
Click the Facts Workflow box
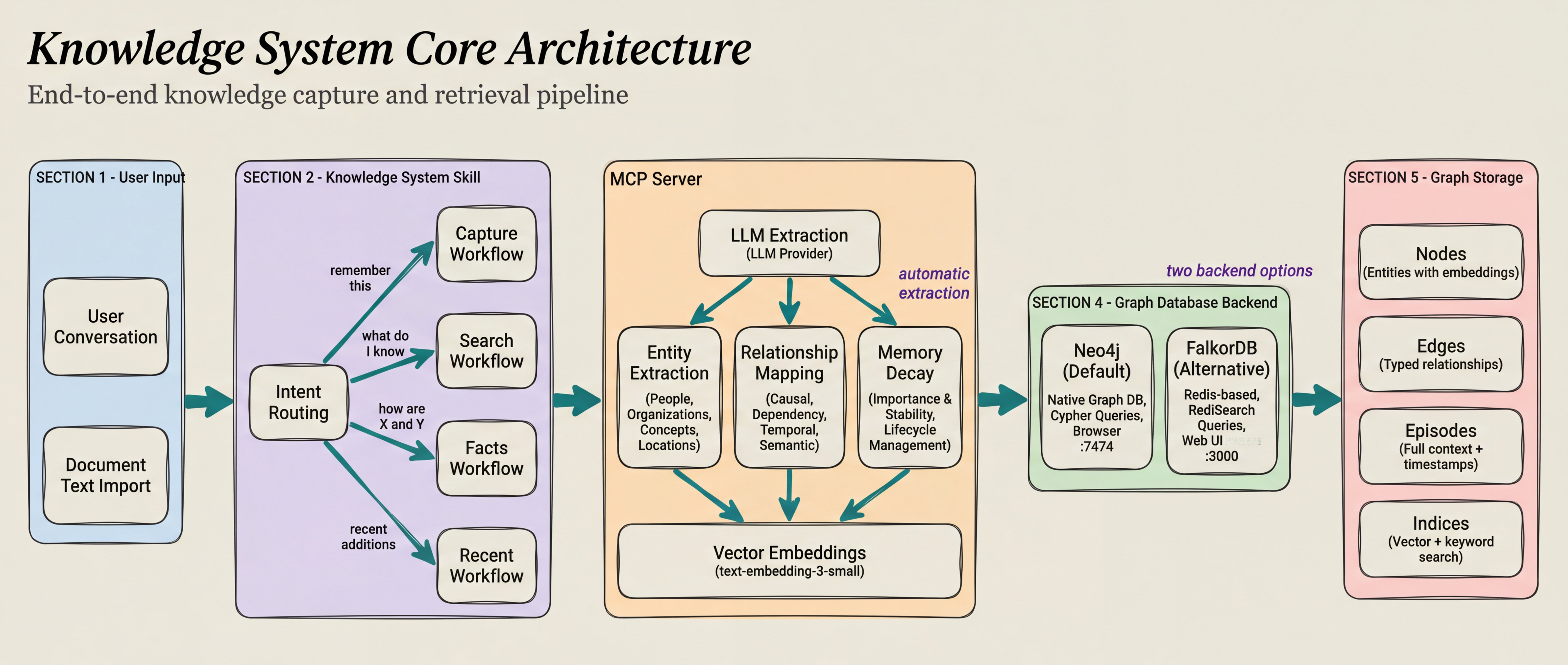click(x=486, y=458)
